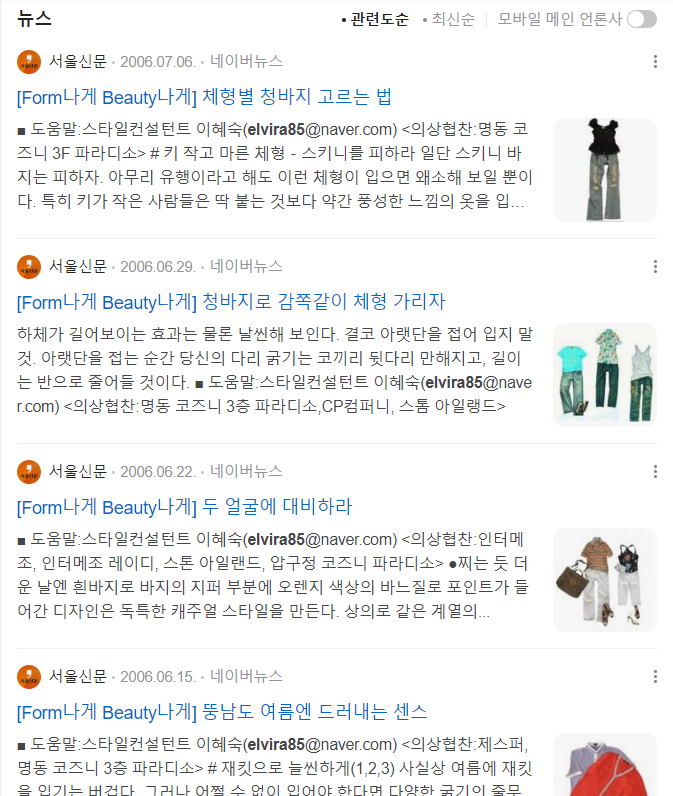
Task: Open the white pants and bag thumbnail
Action: 605,580
